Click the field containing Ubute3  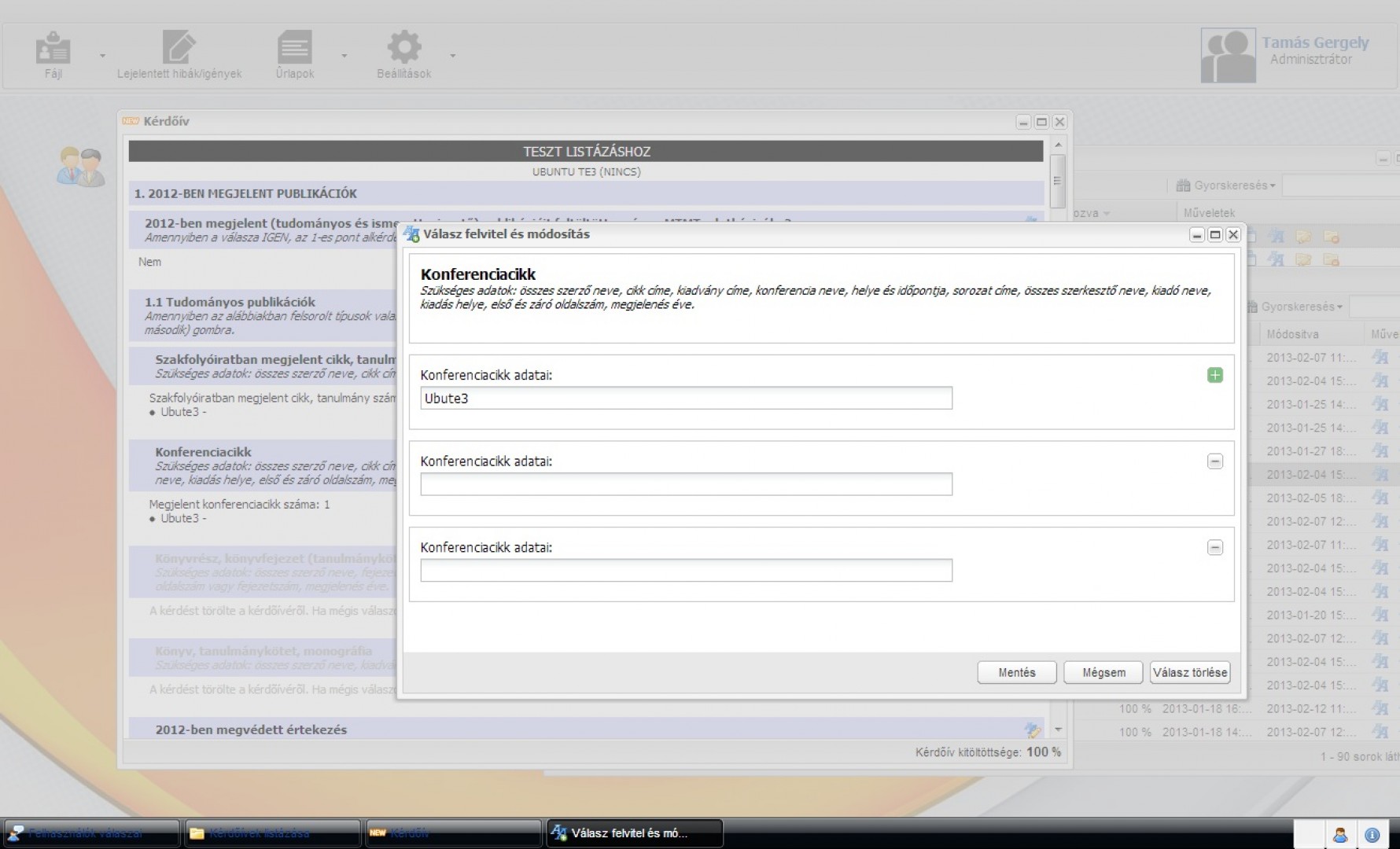[686, 398]
